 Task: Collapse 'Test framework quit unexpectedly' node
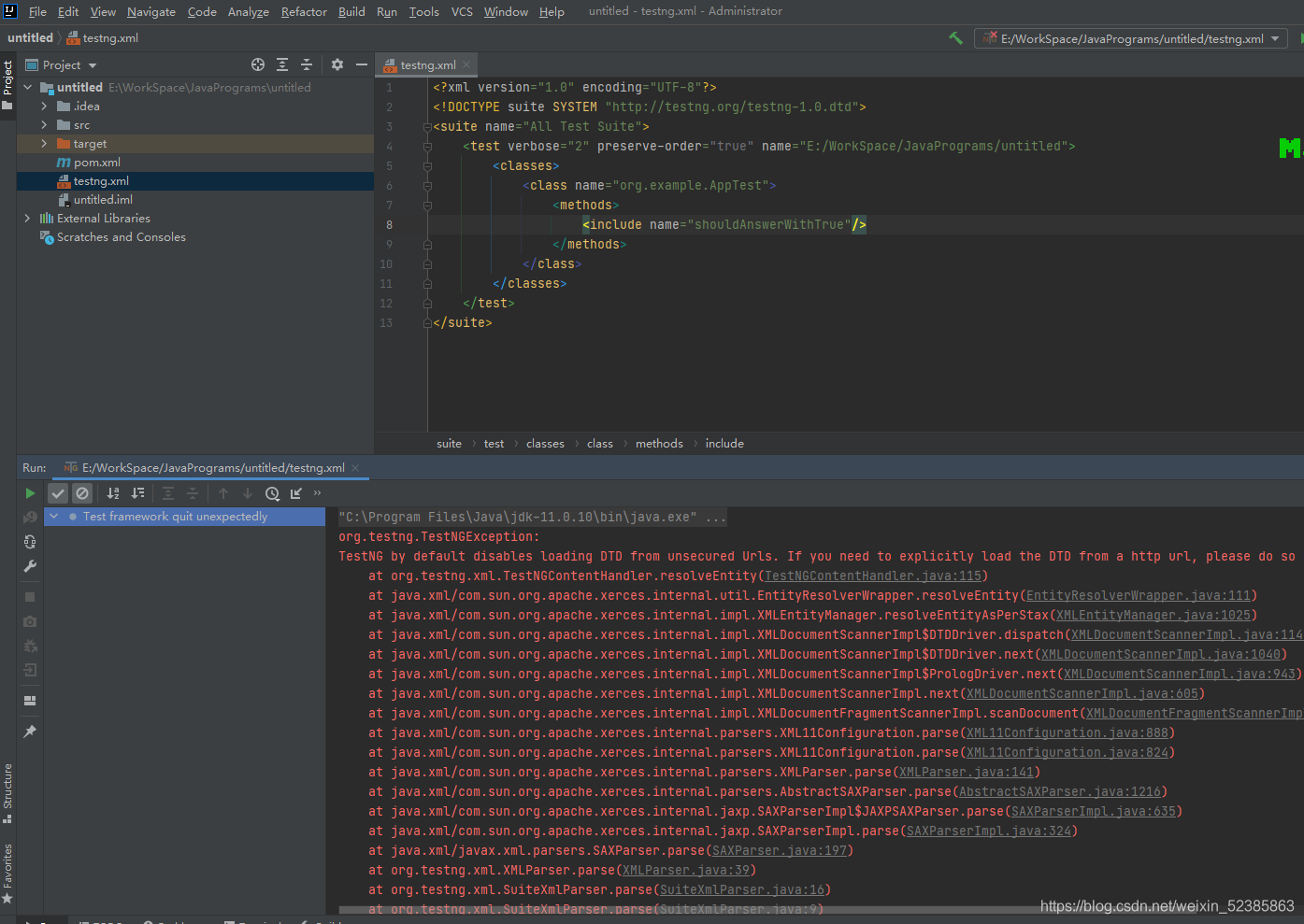tap(54, 516)
